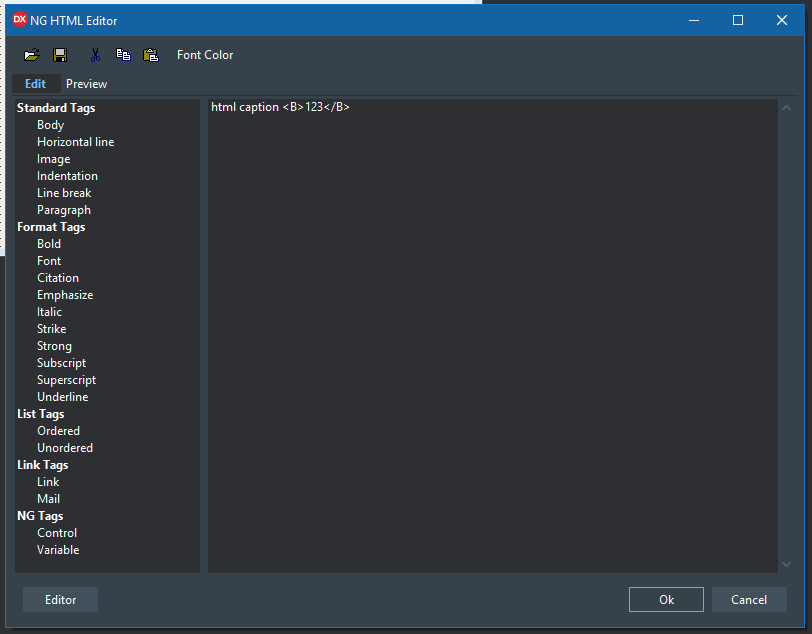Select Horizontal line under Standard Tags
This screenshot has height=634, width=812.
click(75, 142)
